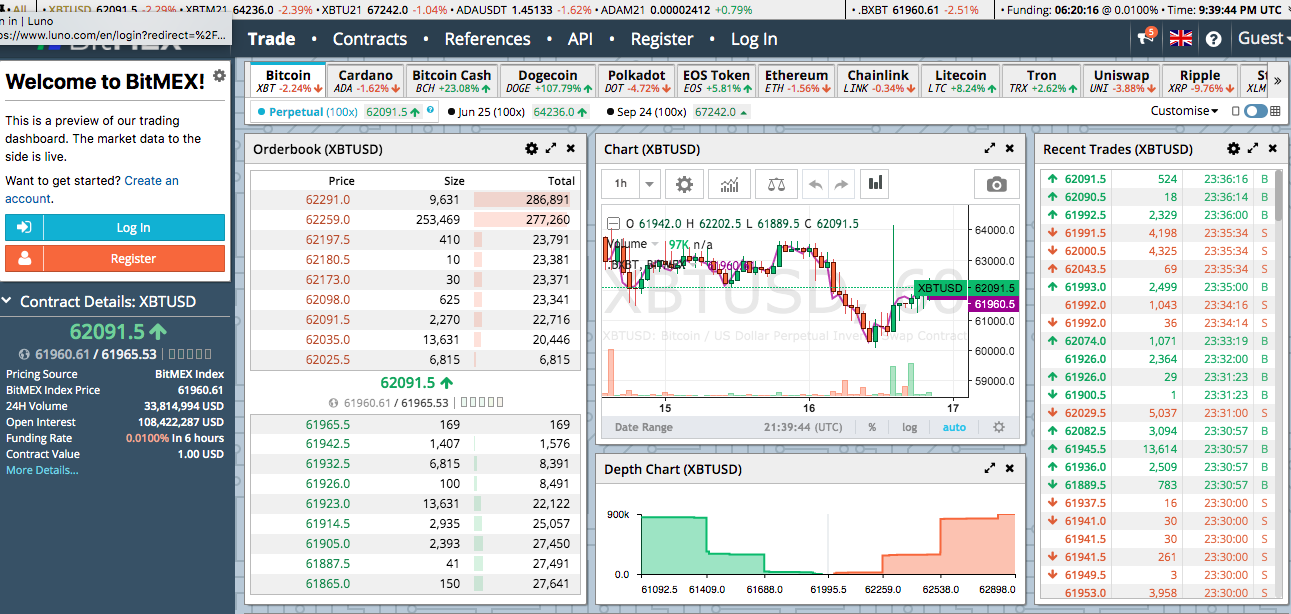Click the bar chart style icon
The width and height of the screenshot is (1291, 614).
point(876,184)
